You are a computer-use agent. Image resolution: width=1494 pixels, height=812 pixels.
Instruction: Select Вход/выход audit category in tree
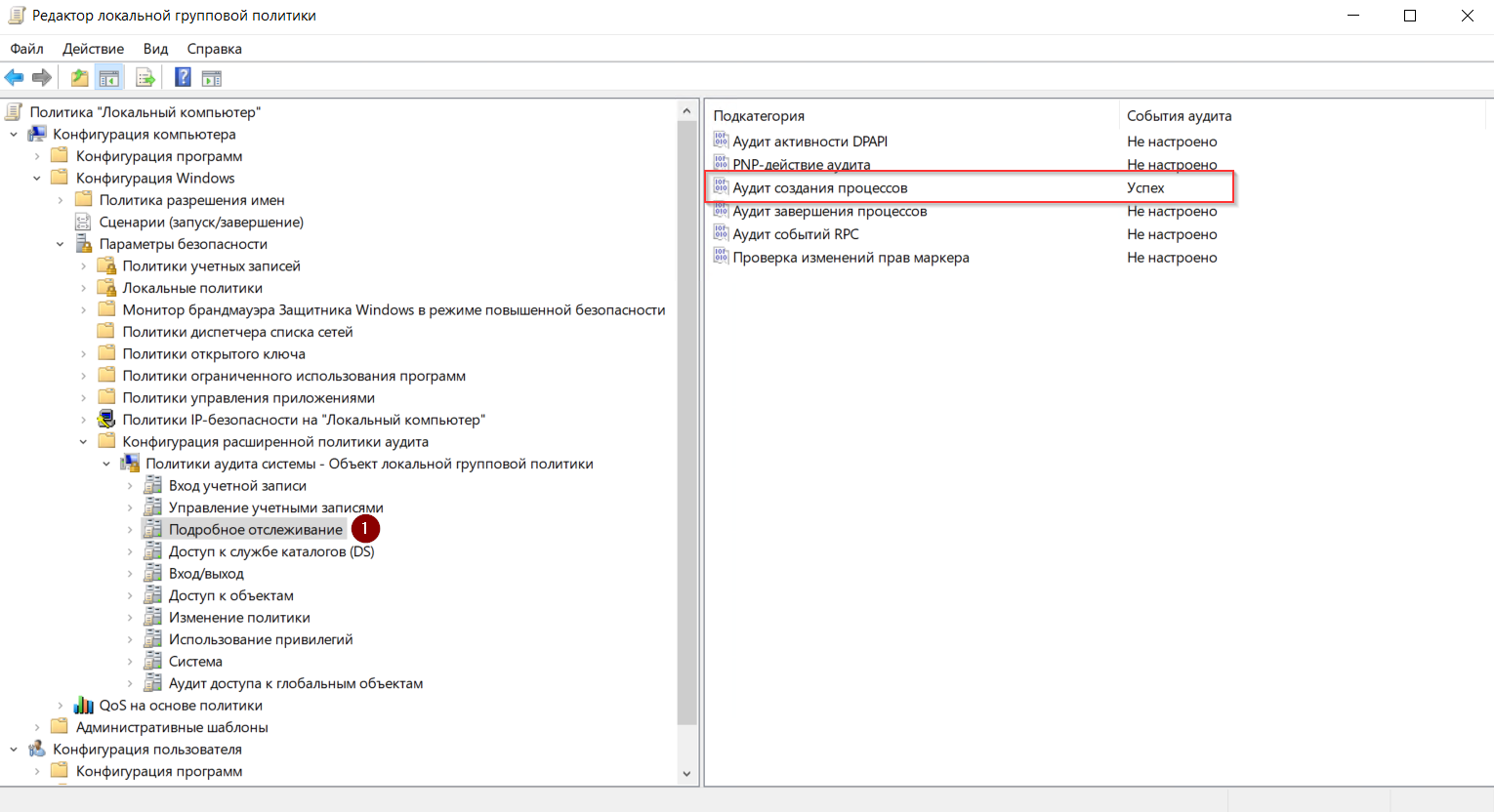click(x=206, y=574)
